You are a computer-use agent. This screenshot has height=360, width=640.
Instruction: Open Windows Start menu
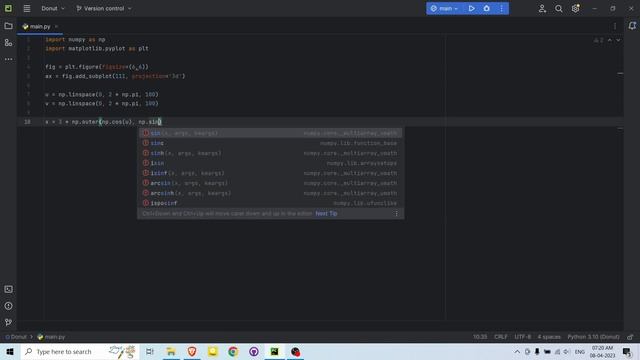tap(10, 351)
